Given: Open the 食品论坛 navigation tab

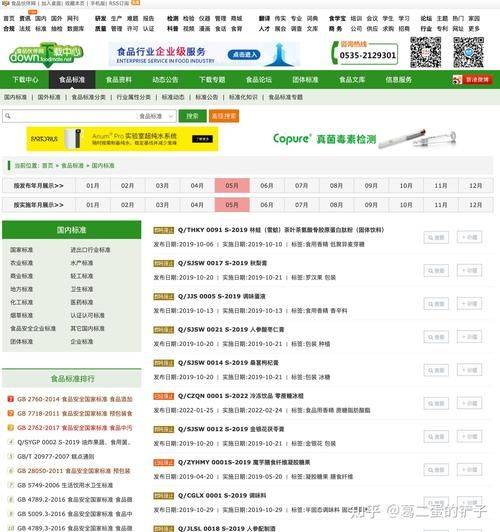Looking at the screenshot, I should (259, 80).
